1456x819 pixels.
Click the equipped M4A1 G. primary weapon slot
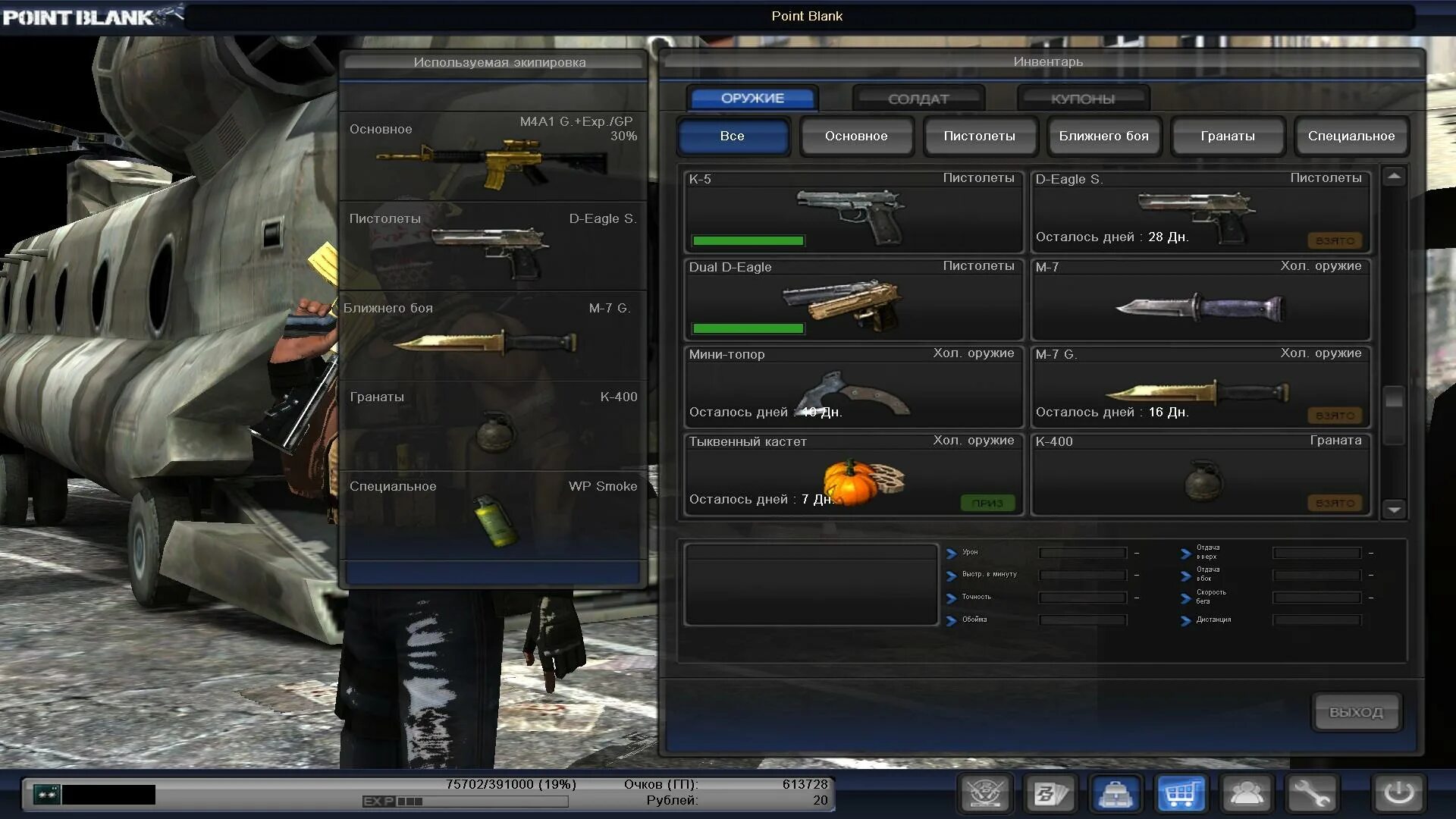tap(493, 155)
